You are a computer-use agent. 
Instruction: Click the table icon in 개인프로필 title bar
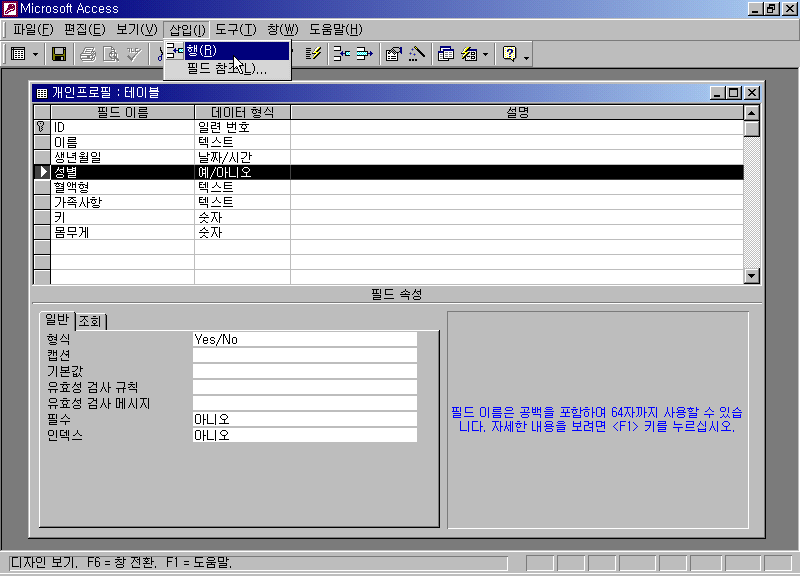coord(42,93)
